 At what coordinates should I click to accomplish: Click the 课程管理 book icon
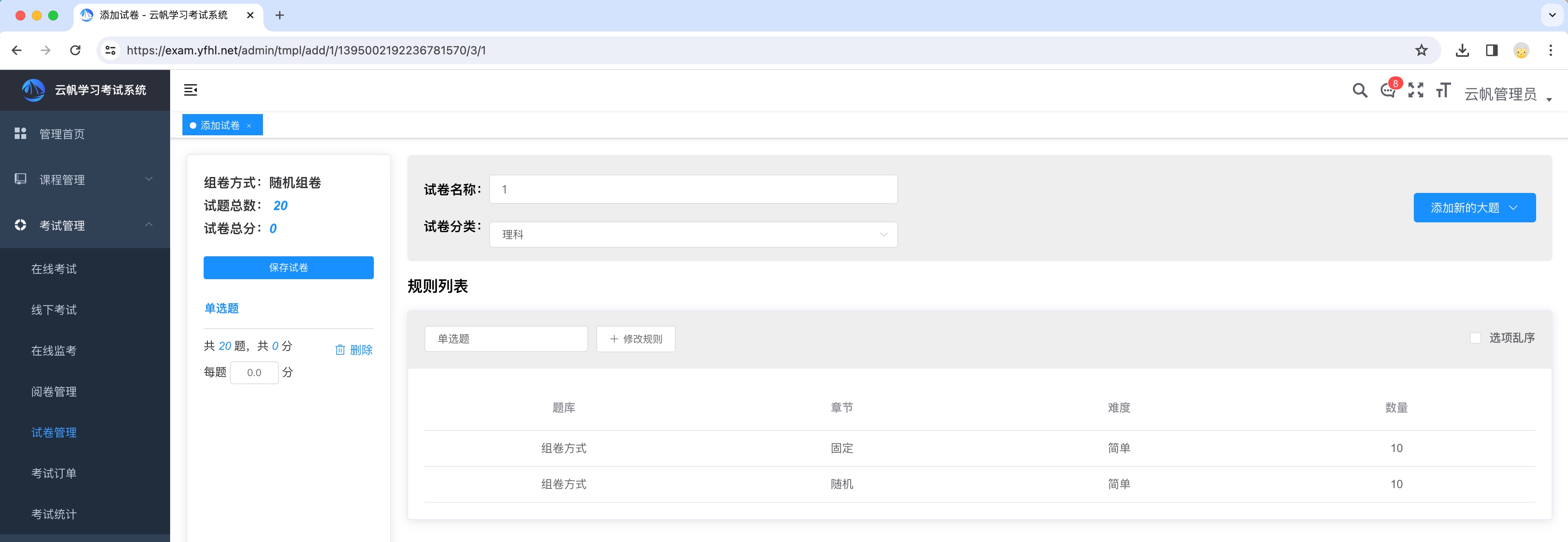click(x=21, y=179)
